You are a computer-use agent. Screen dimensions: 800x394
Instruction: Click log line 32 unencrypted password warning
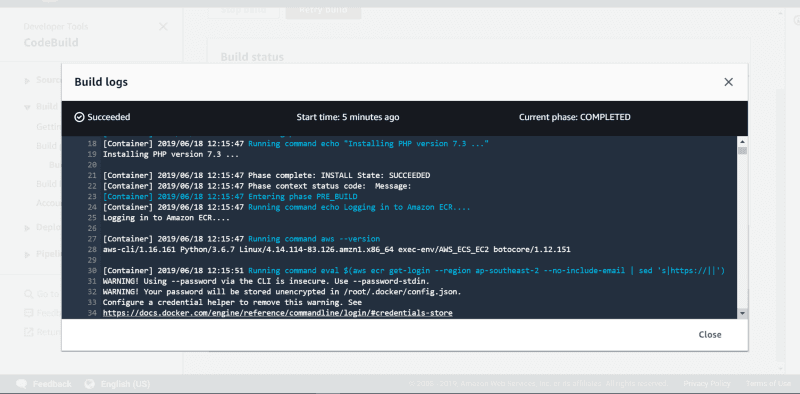(x=282, y=292)
